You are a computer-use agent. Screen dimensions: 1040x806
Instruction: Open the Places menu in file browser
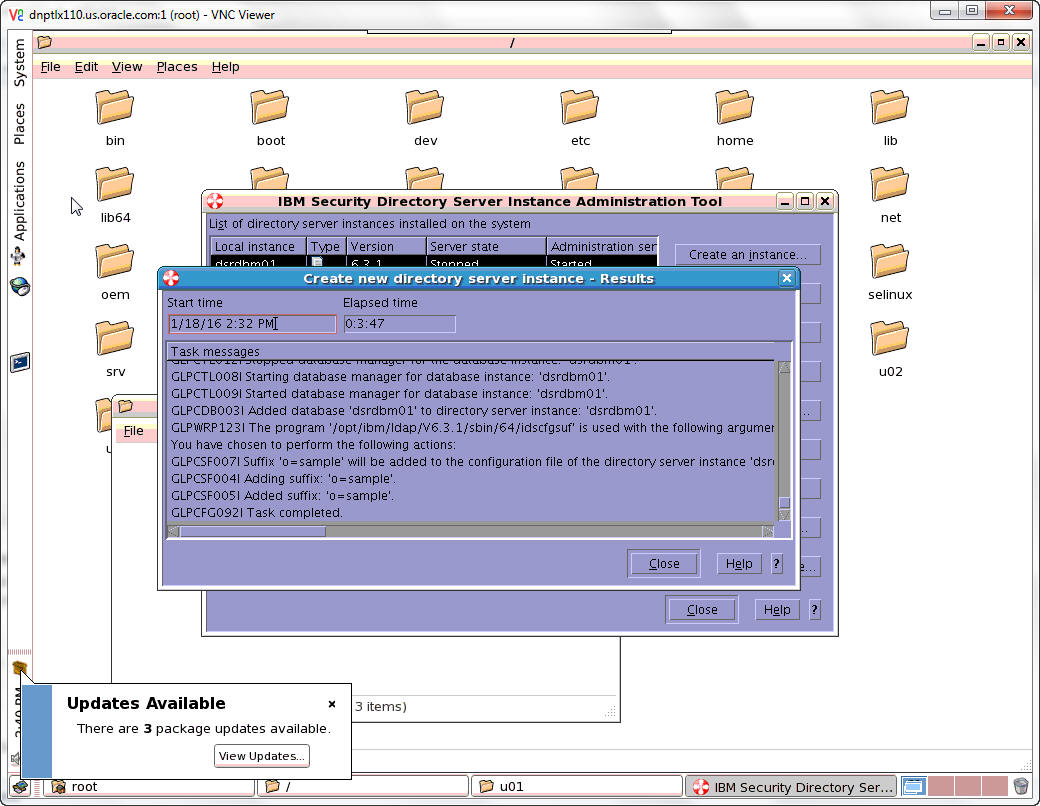click(x=176, y=67)
